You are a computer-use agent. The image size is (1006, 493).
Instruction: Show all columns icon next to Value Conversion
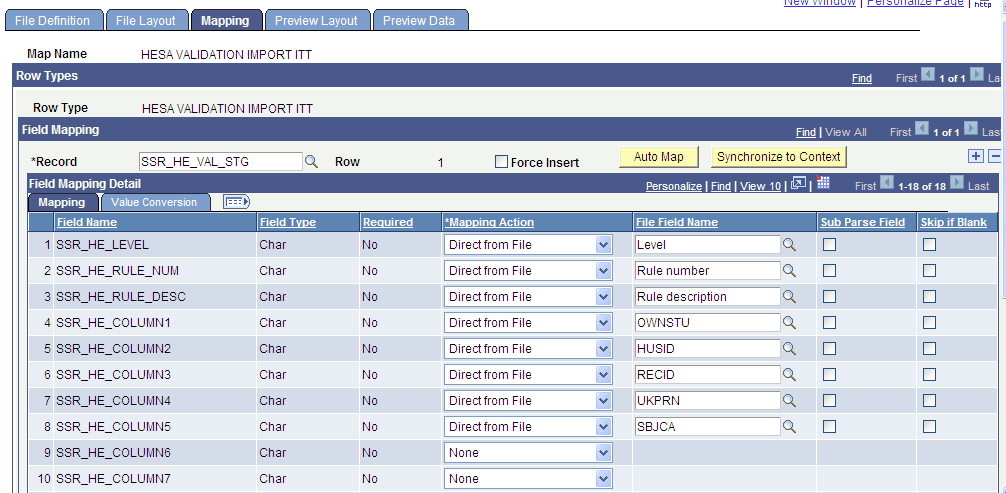pos(236,202)
